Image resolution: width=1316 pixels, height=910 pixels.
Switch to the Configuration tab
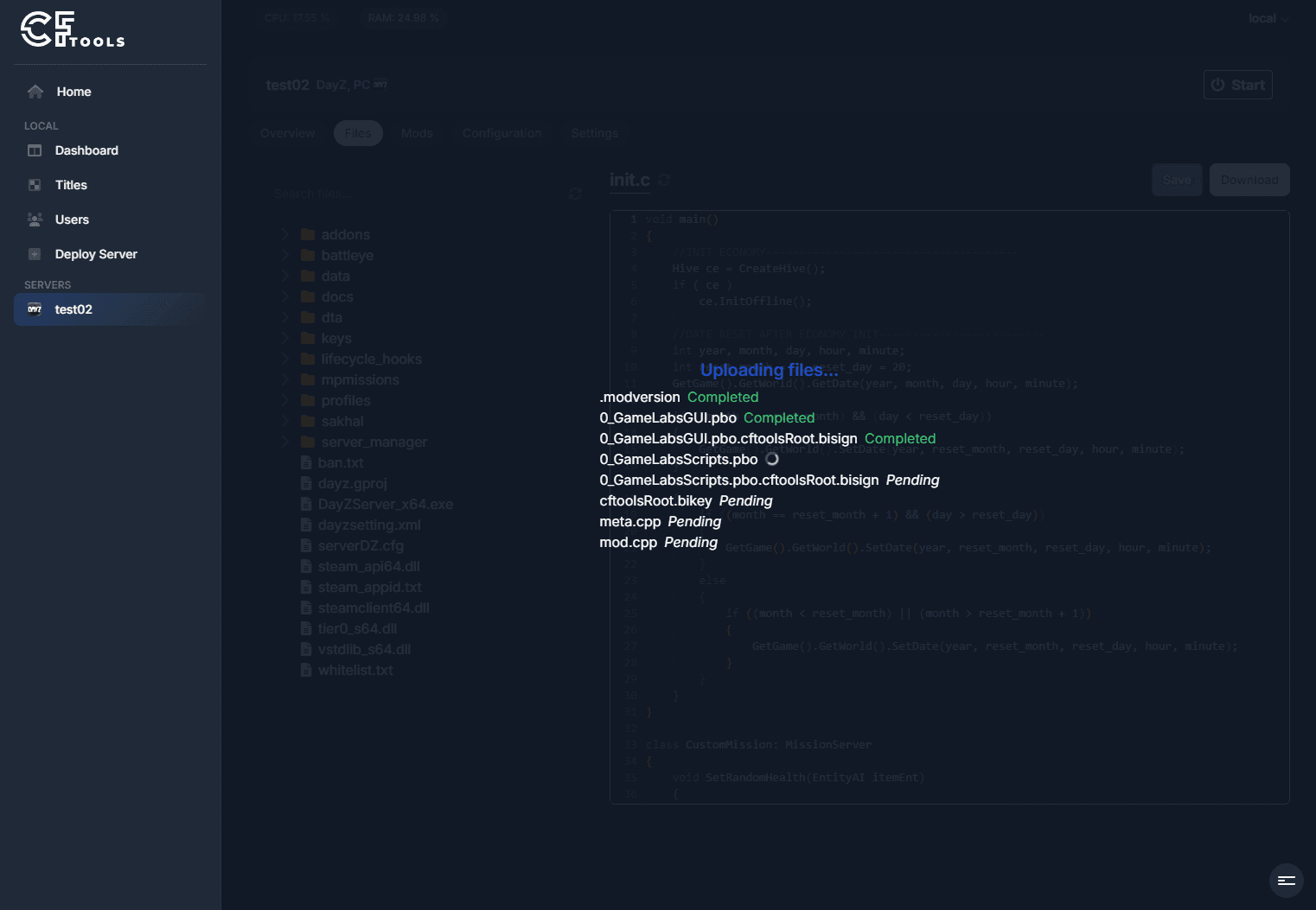coord(502,133)
